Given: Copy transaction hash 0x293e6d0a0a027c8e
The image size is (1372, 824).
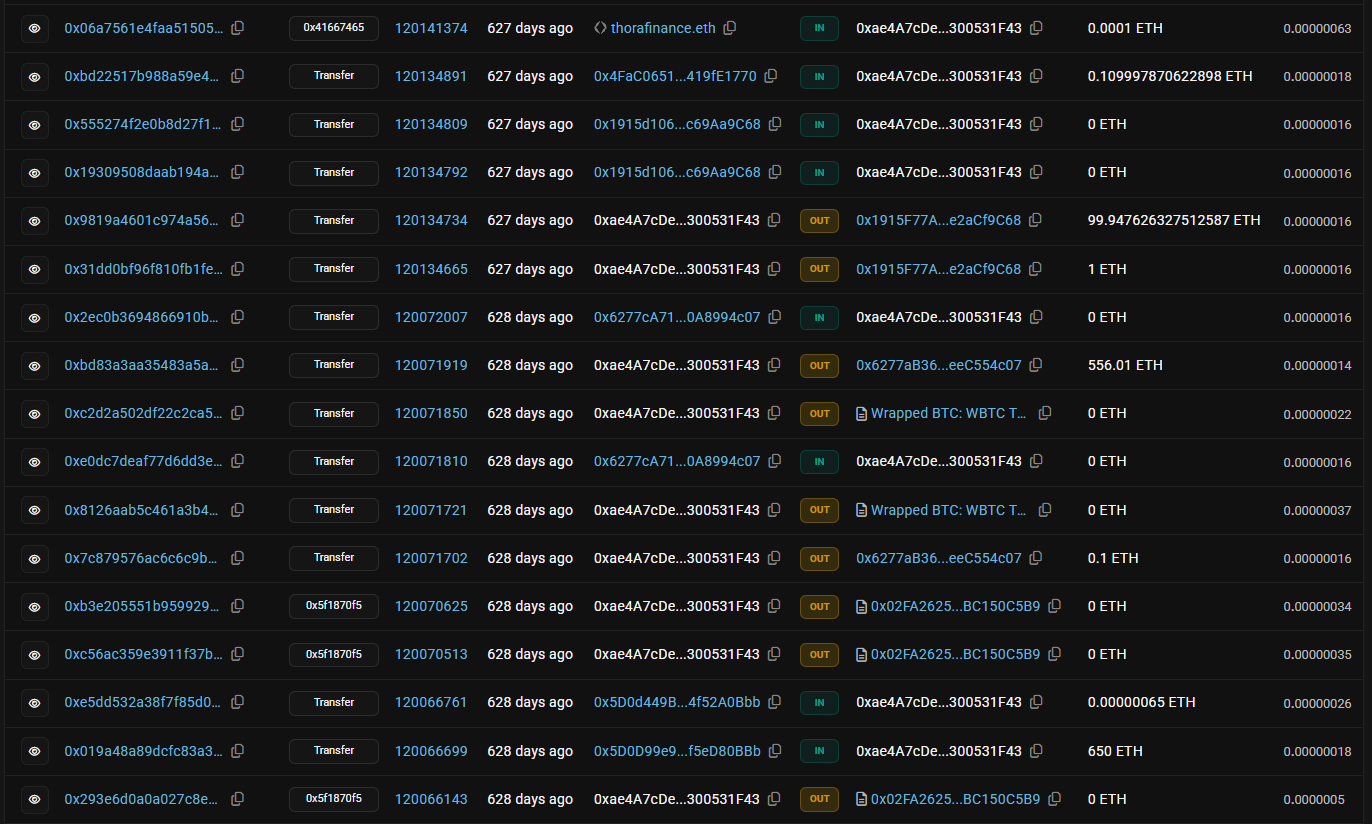Looking at the screenshot, I should click(x=237, y=799).
